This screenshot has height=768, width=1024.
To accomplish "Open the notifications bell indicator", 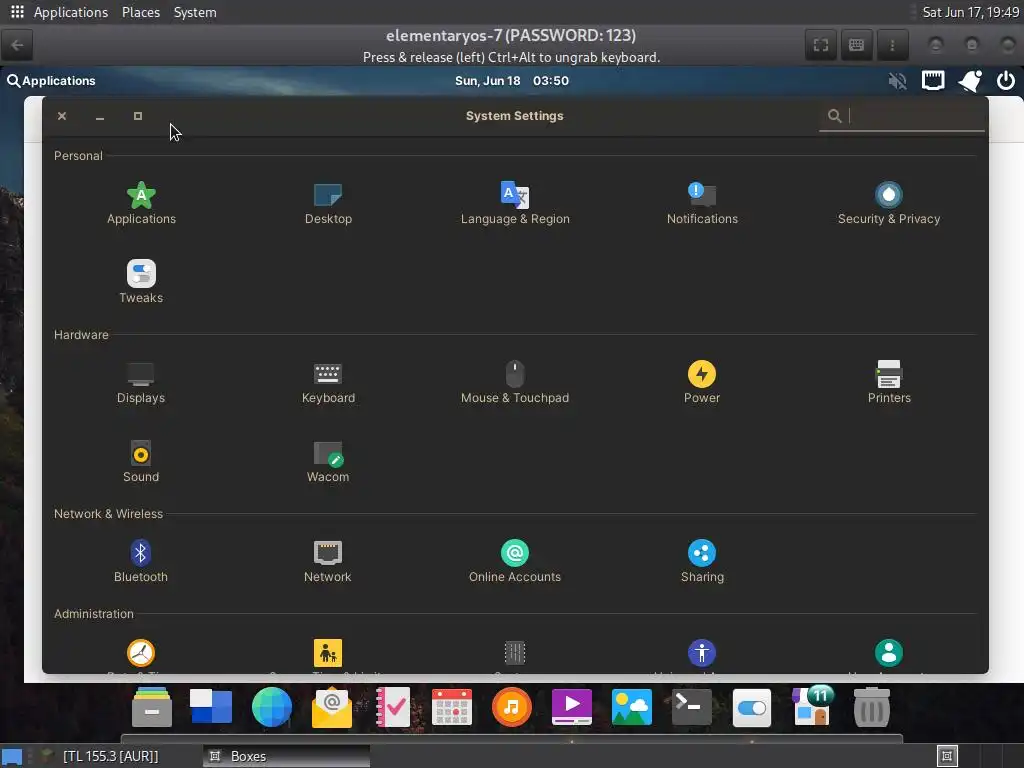I will (970, 81).
